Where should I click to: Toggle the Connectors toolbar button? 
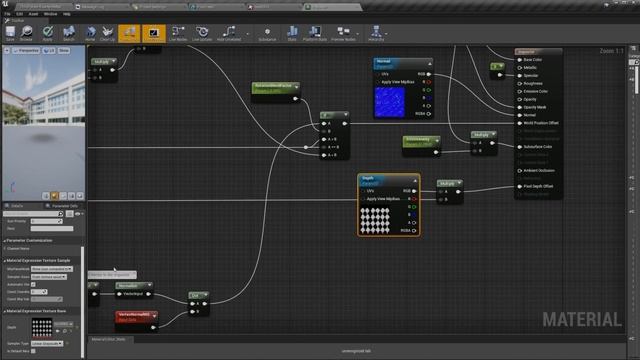[129, 33]
